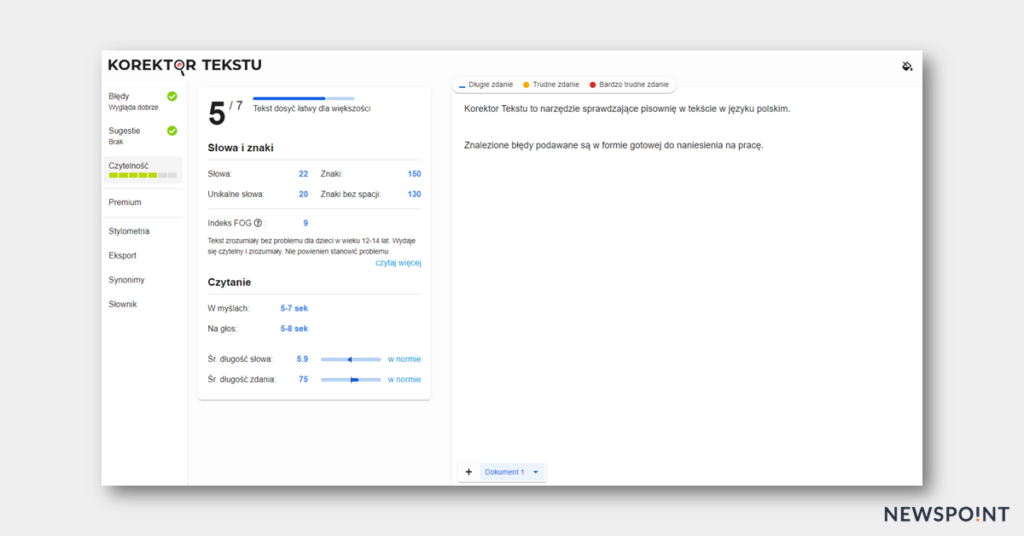Open the Premium menu item
This screenshot has width=1024, height=536.
[125, 202]
